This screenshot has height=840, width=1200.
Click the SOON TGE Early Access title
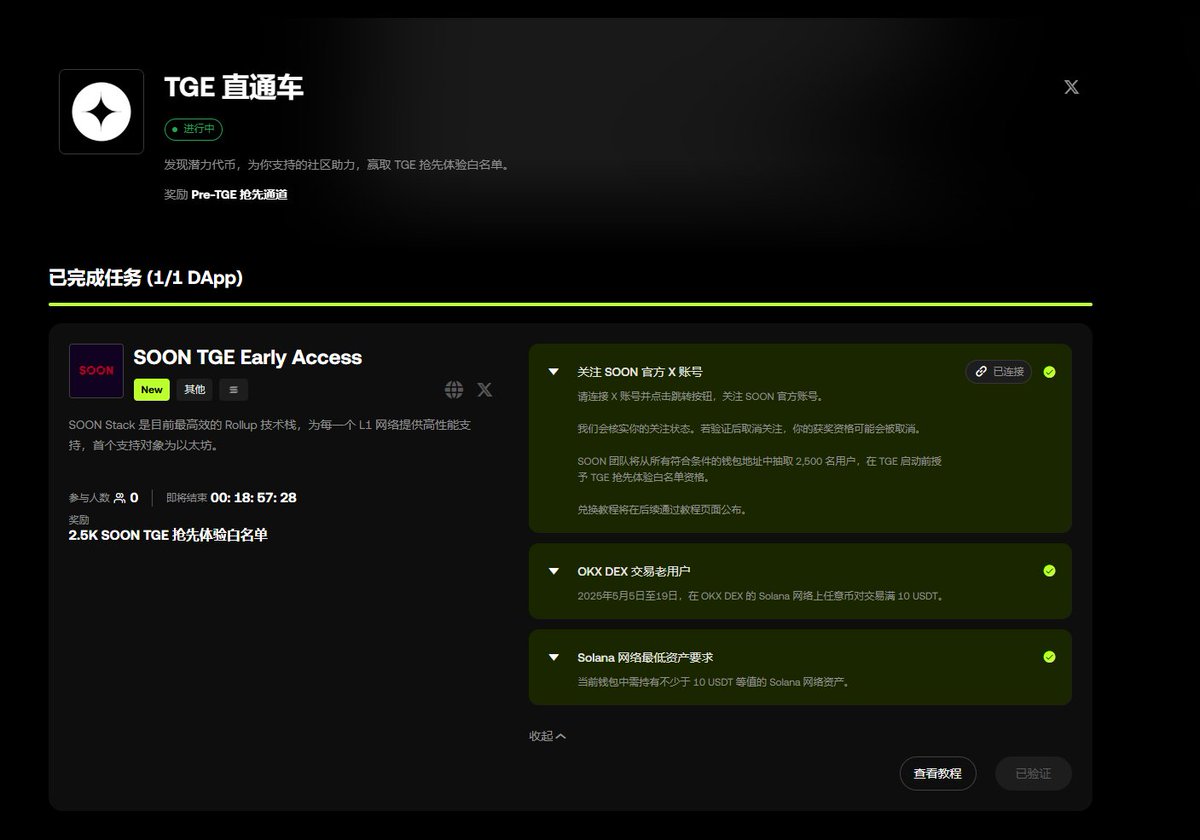248,357
